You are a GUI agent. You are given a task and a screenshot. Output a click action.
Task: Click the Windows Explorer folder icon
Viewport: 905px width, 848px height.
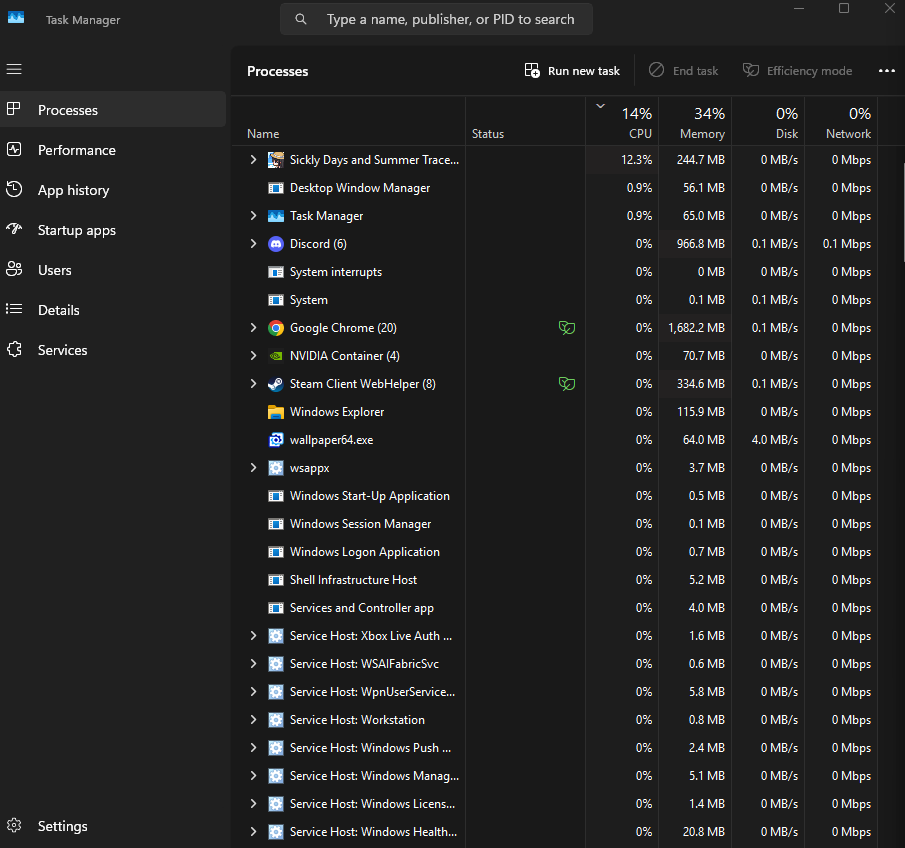(x=276, y=412)
